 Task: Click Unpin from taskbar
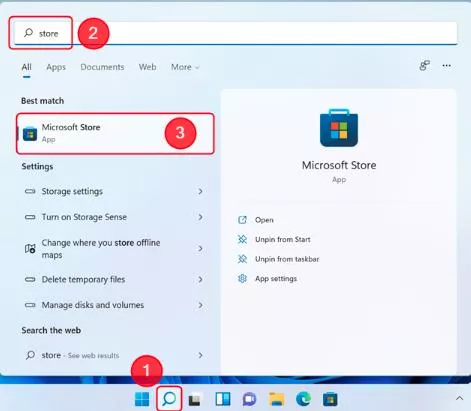tap(287, 259)
